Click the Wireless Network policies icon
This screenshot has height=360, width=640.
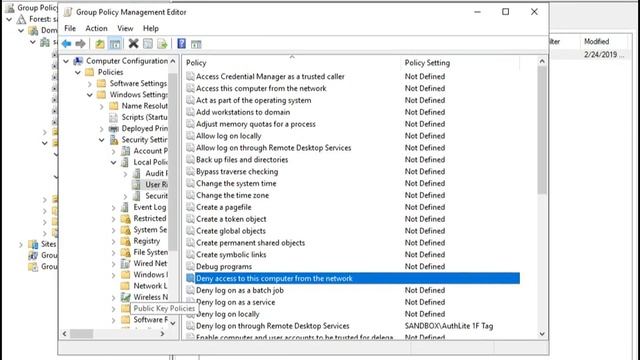[x=126, y=297]
